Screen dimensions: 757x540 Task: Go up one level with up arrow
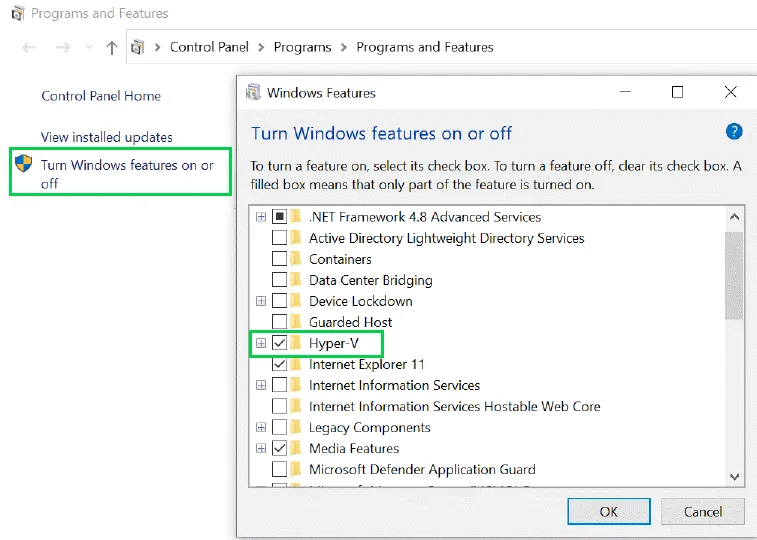coord(112,47)
